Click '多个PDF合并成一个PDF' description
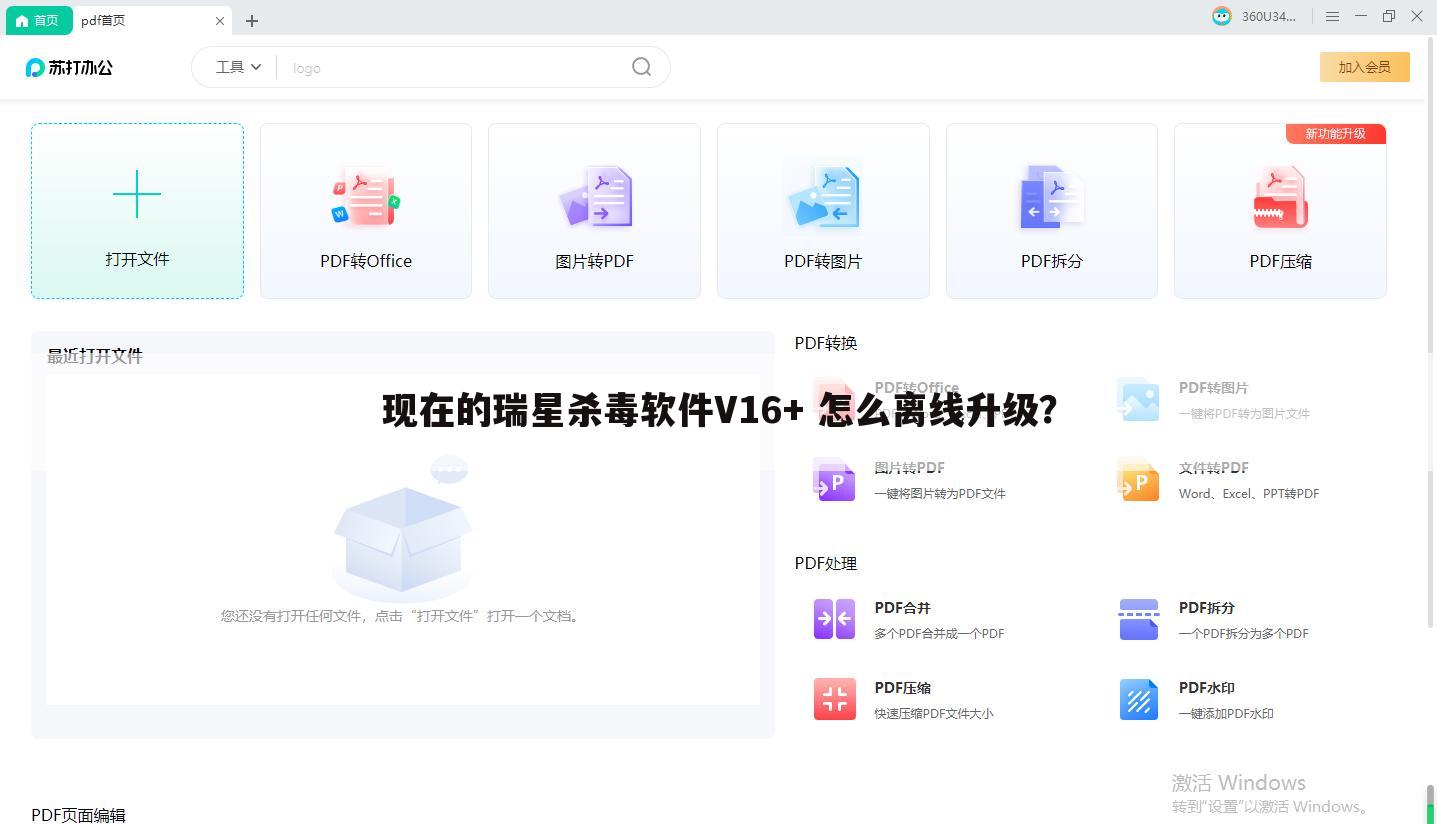 (939, 633)
